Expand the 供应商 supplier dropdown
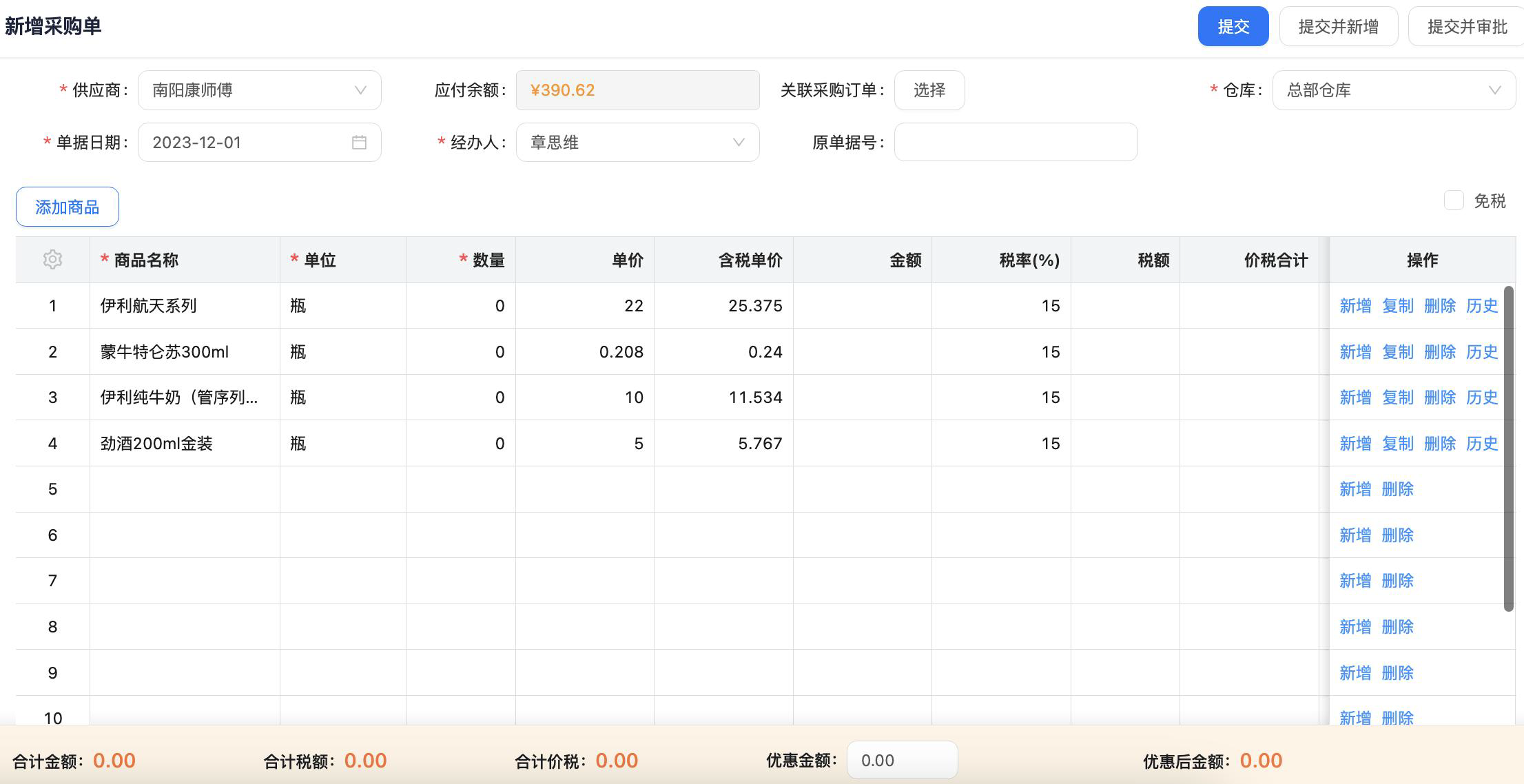Image resolution: width=1524 pixels, height=784 pixels. [x=359, y=90]
